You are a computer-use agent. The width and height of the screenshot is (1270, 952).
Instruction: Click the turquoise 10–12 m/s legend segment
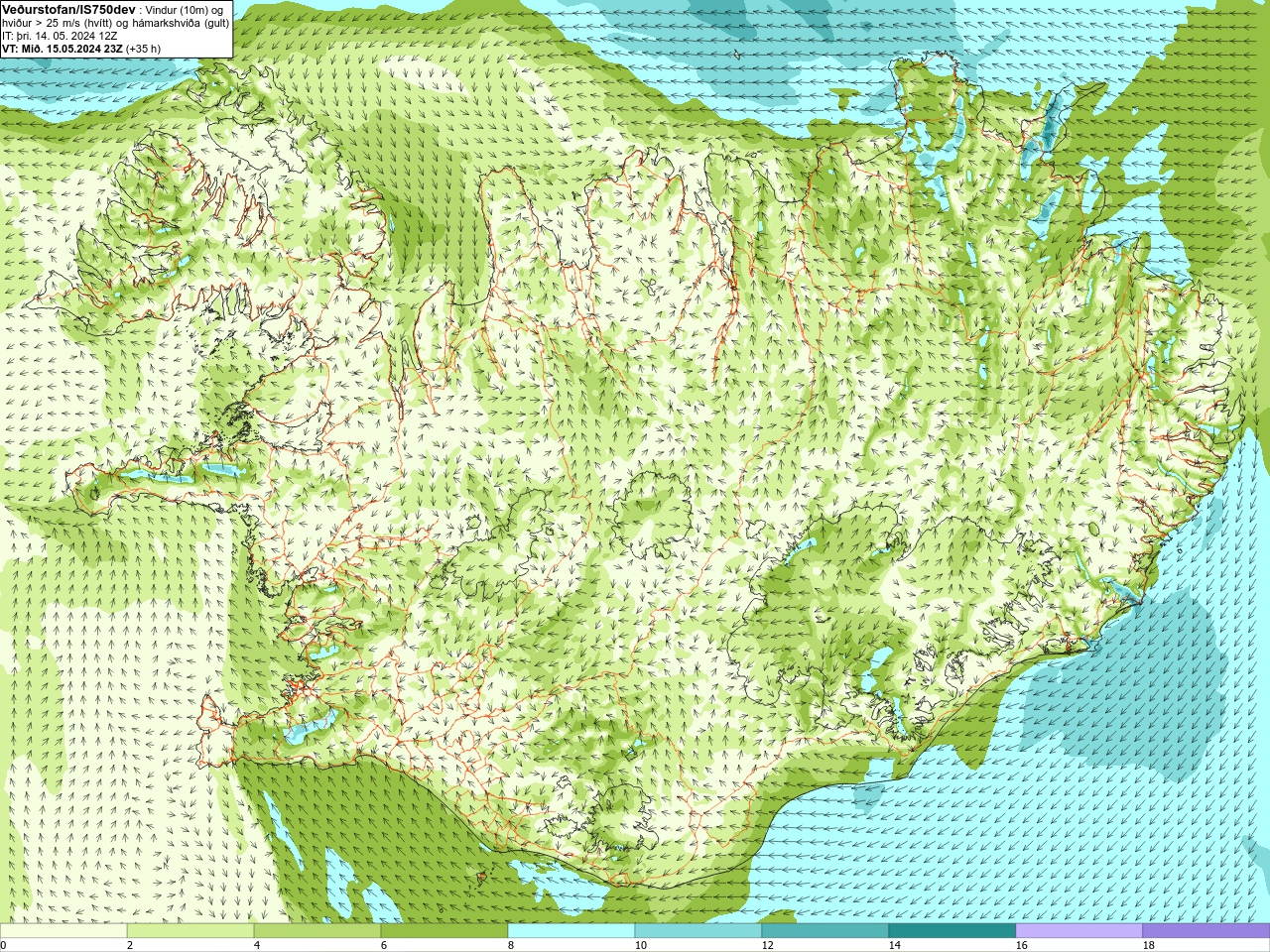pos(698,931)
